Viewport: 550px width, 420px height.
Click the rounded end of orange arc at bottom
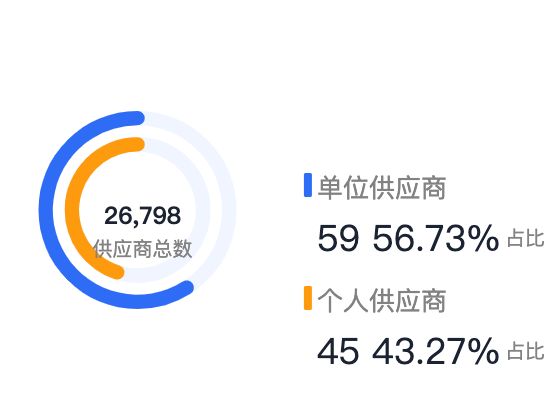pos(117,272)
